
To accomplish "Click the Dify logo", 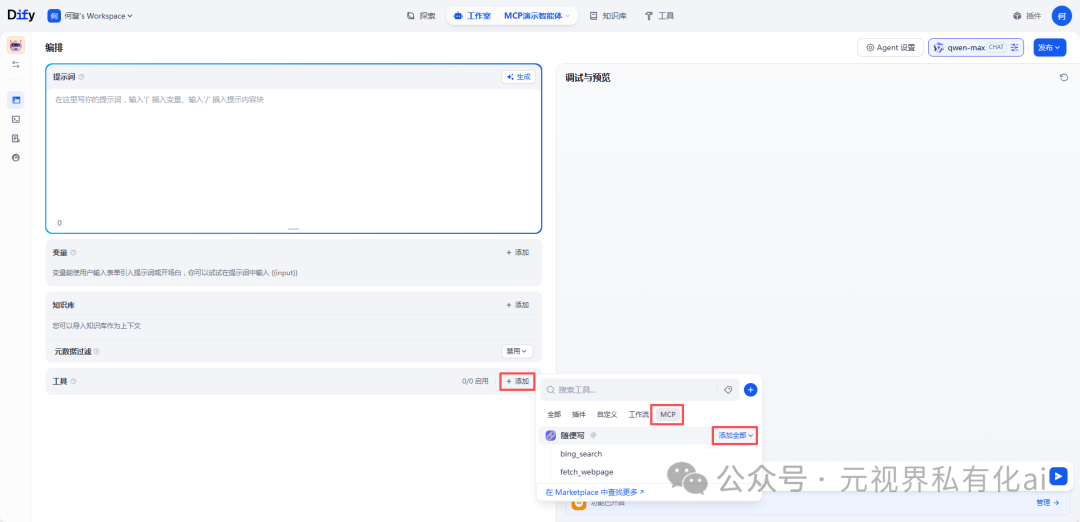I will pyautogui.click(x=21, y=15).
